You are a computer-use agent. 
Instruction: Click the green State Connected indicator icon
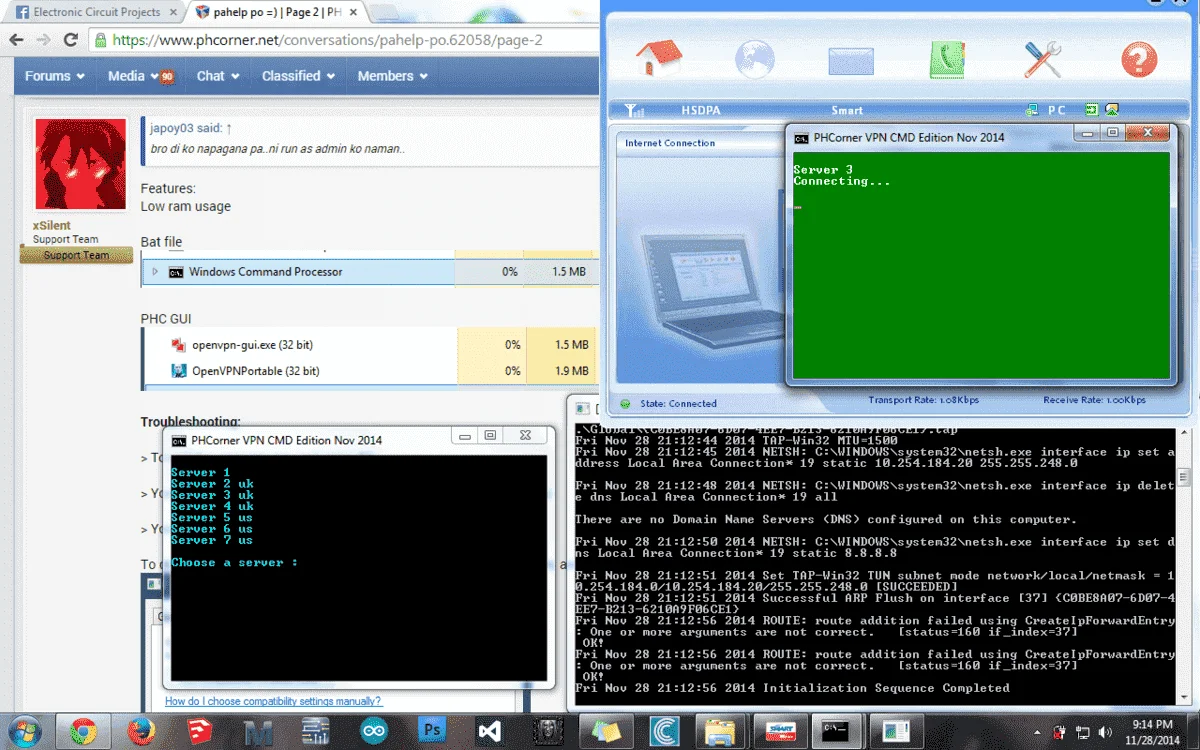625,404
